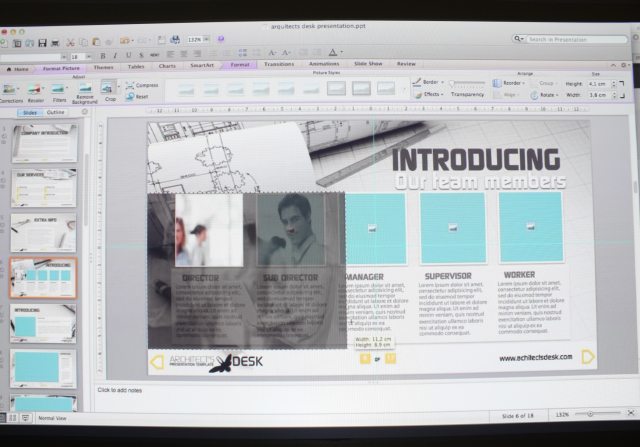Open the Effects dropdown
Viewport: 640px width, 447px height.
[x=442, y=94]
